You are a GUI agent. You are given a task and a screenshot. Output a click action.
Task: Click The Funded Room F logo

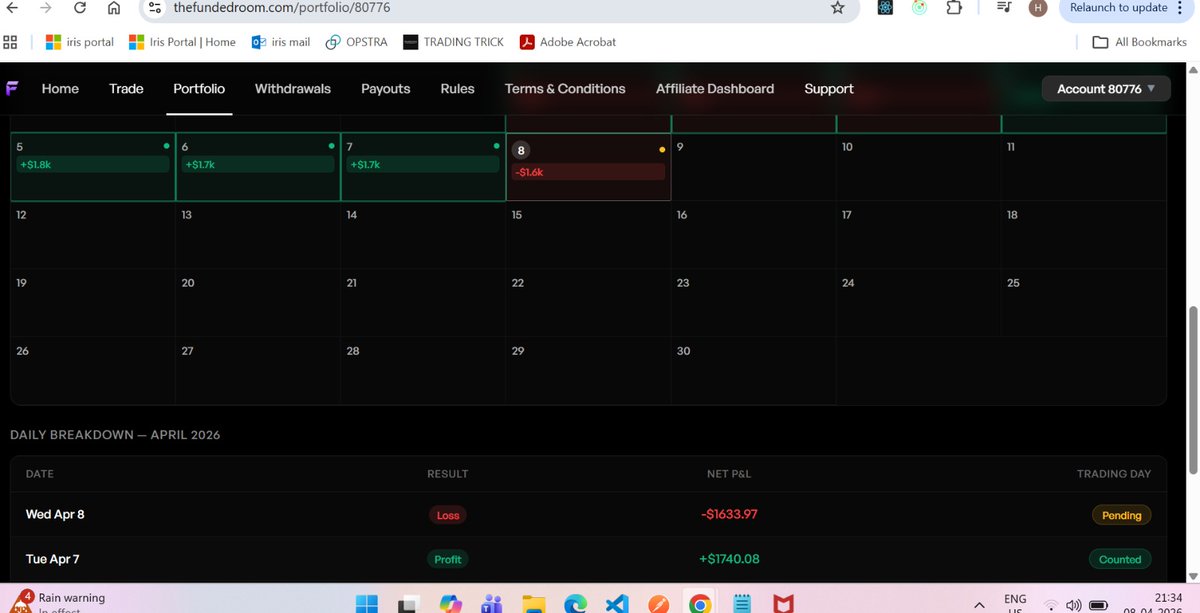tap(12, 89)
